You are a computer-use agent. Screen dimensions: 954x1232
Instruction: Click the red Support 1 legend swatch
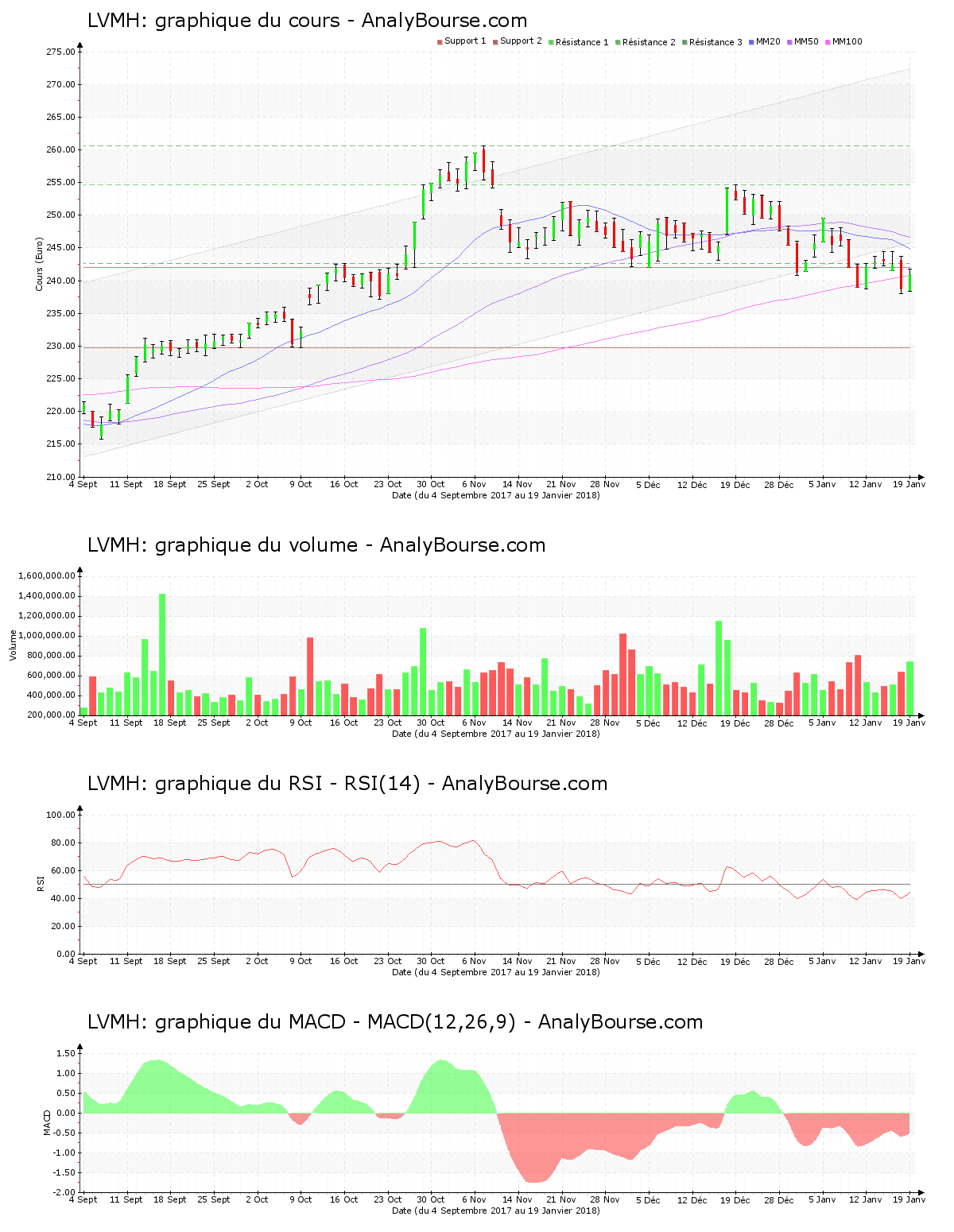click(x=440, y=42)
